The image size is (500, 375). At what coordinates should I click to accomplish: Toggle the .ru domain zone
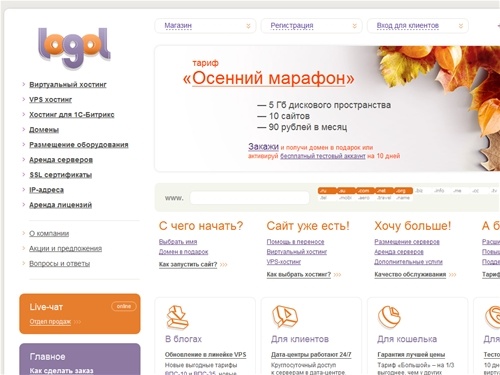click(x=327, y=191)
